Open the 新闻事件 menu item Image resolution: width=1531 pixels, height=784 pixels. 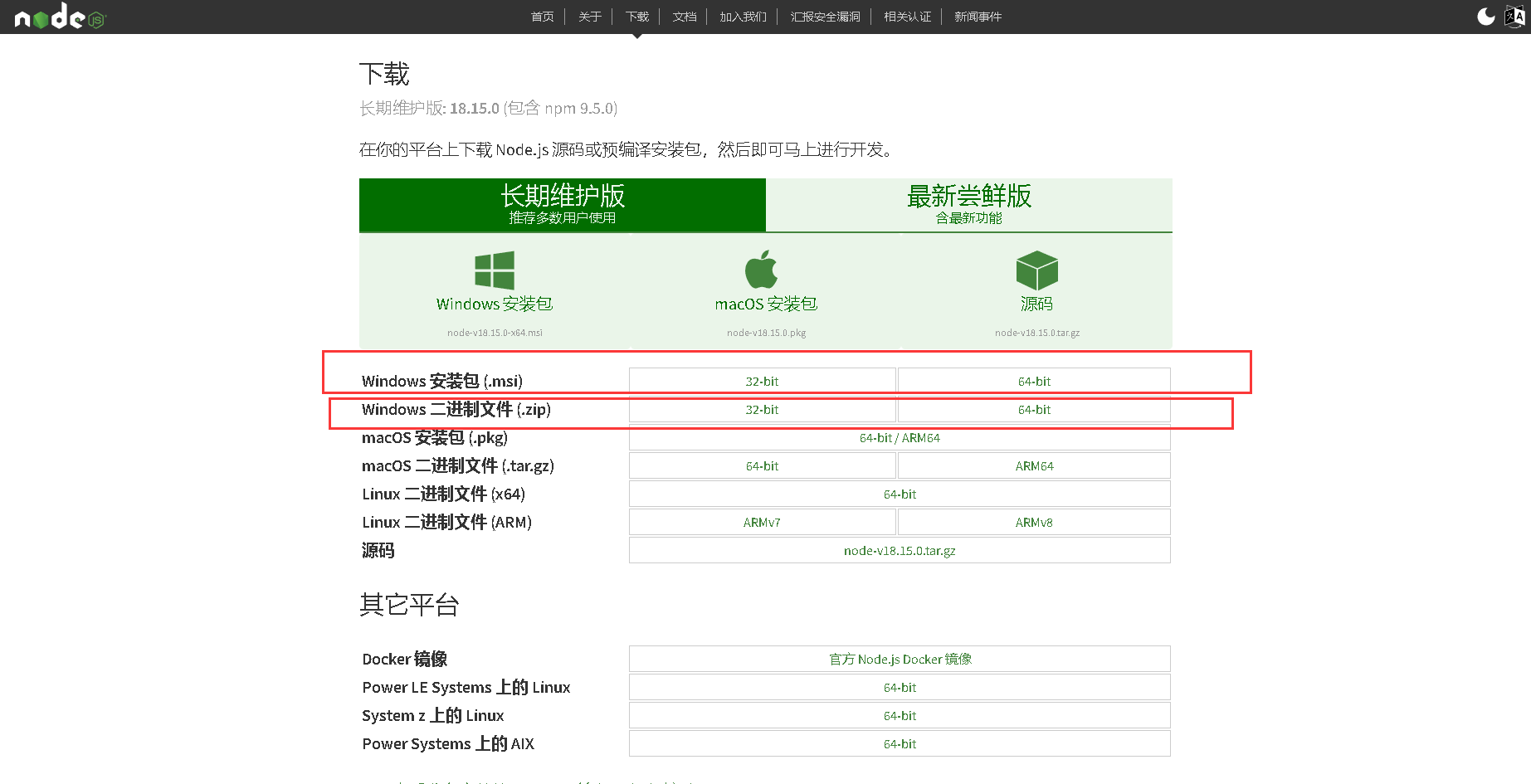(x=978, y=17)
